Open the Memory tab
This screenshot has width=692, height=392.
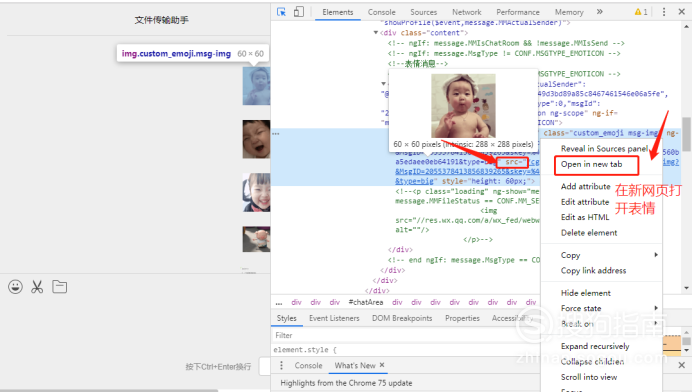(569, 12)
